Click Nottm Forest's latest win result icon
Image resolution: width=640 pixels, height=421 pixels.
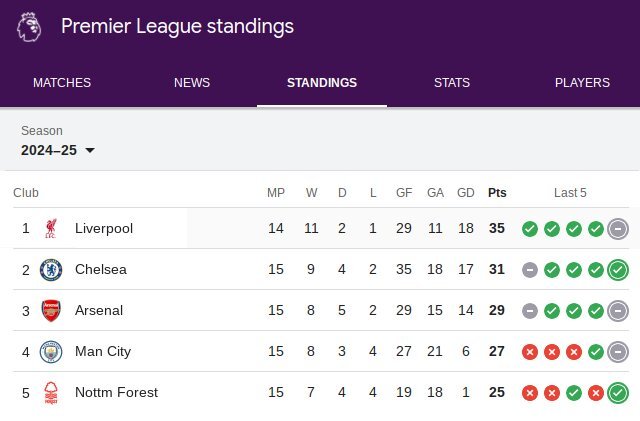point(618,393)
